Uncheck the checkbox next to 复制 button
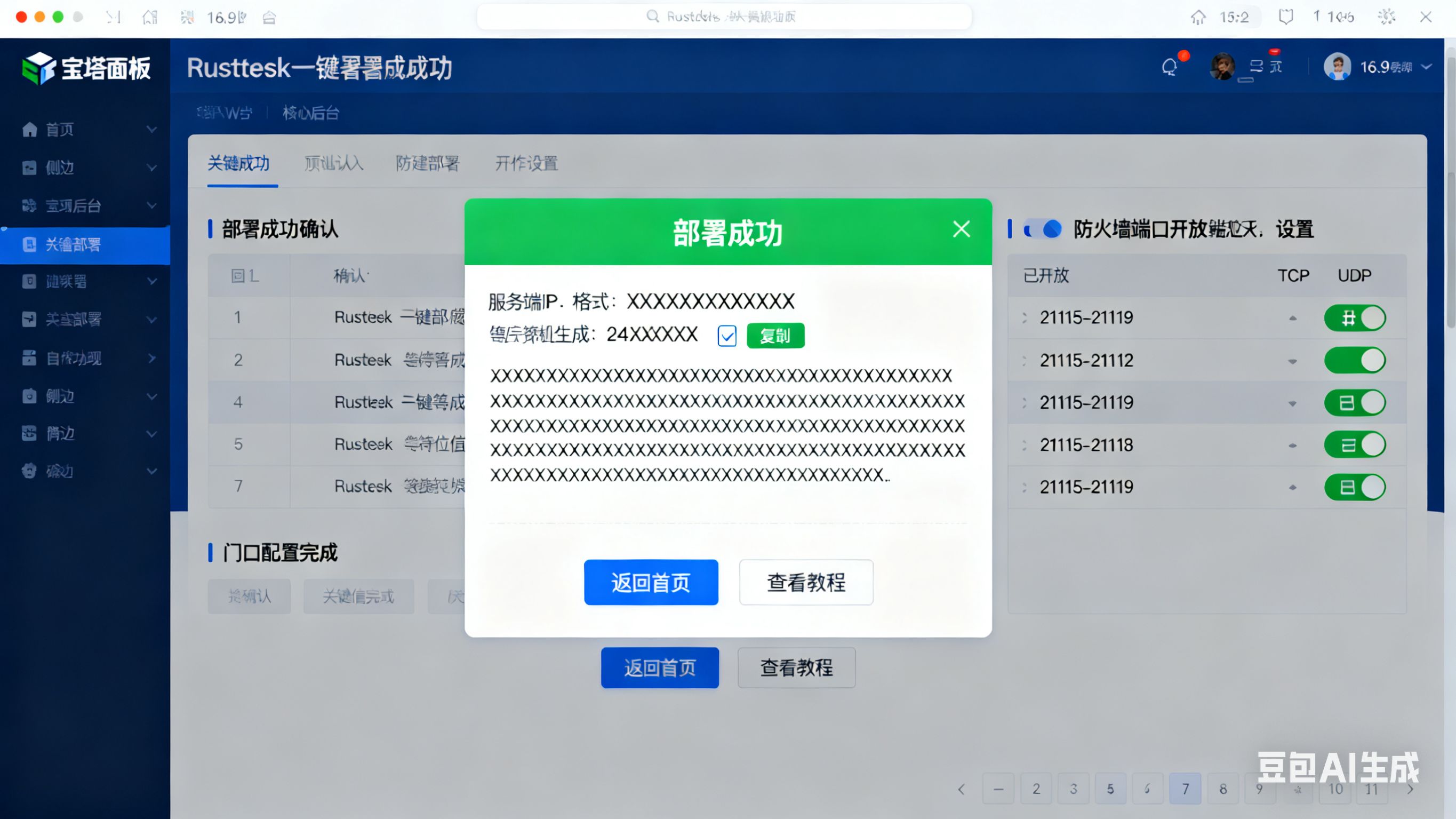The image size is (1456, 819). (727, 336)
